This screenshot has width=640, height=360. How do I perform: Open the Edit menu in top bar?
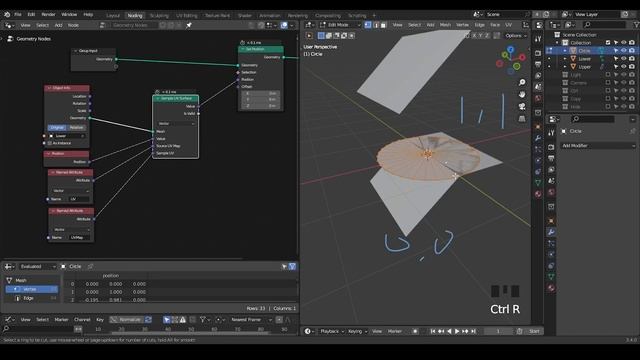coord(31,14)
